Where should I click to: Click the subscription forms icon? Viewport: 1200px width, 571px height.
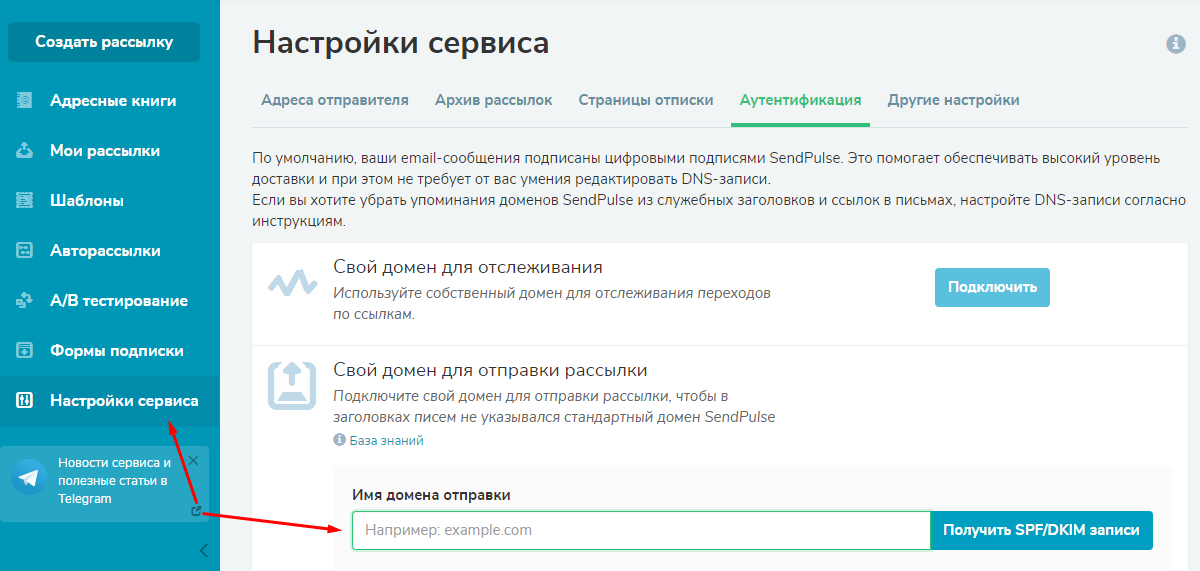click(25, 351)
